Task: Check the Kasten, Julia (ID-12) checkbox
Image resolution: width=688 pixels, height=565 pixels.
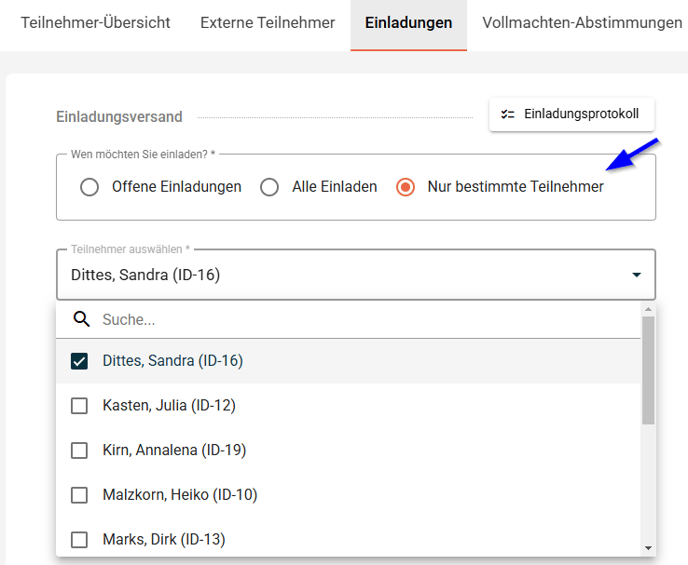Action: pos(79,406)
